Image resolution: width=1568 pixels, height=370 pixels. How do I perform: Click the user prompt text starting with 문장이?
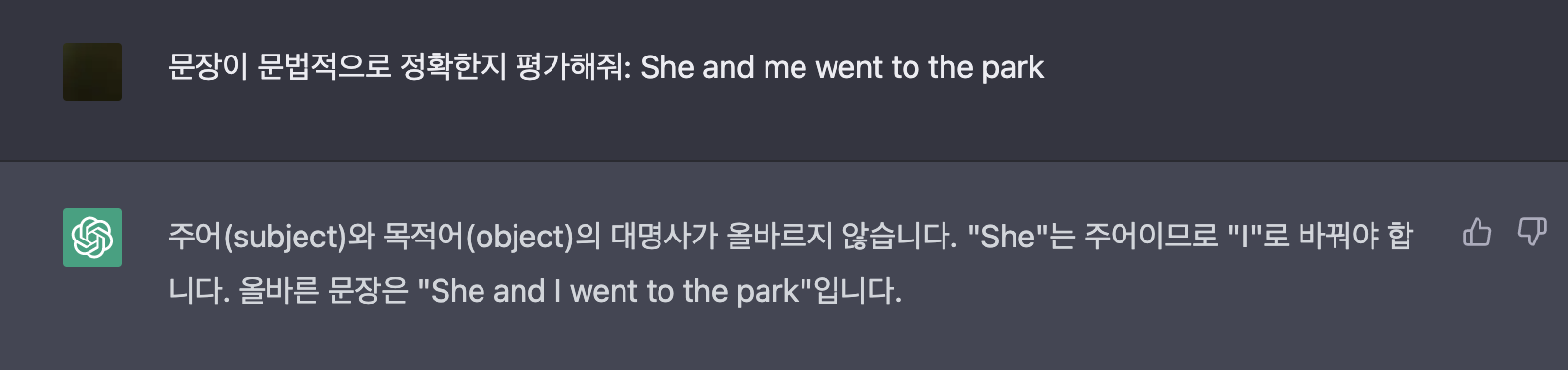tap(605, 67)
